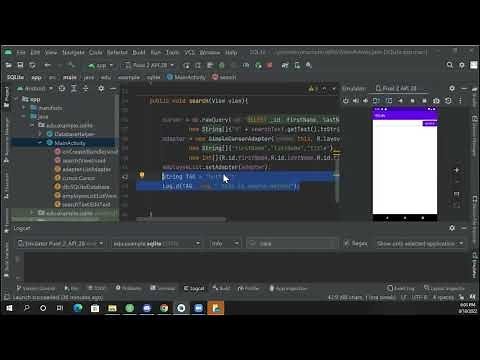480x360 pixels.
Task: Click Collapse All icon in Project panel
Action: point(85,89)
